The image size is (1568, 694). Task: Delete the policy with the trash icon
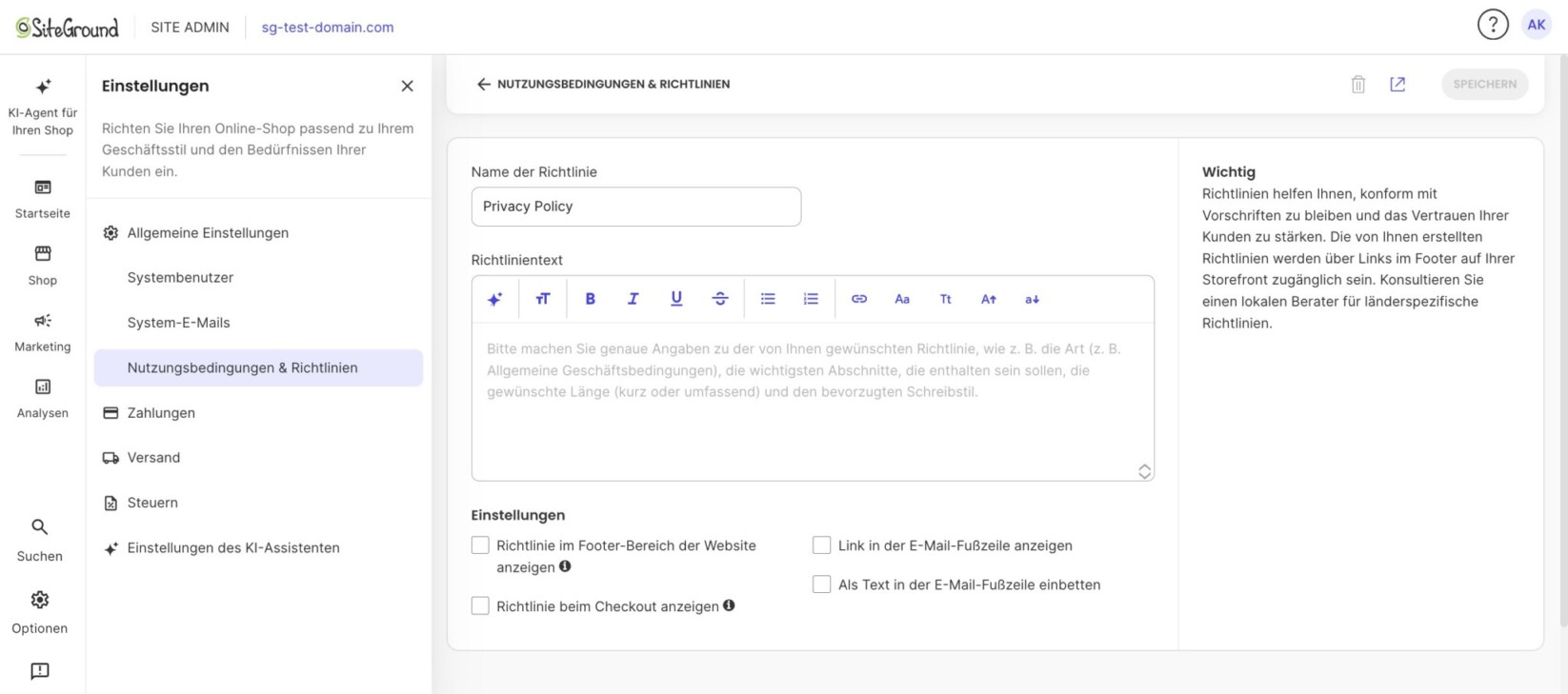pos(1358,85)
